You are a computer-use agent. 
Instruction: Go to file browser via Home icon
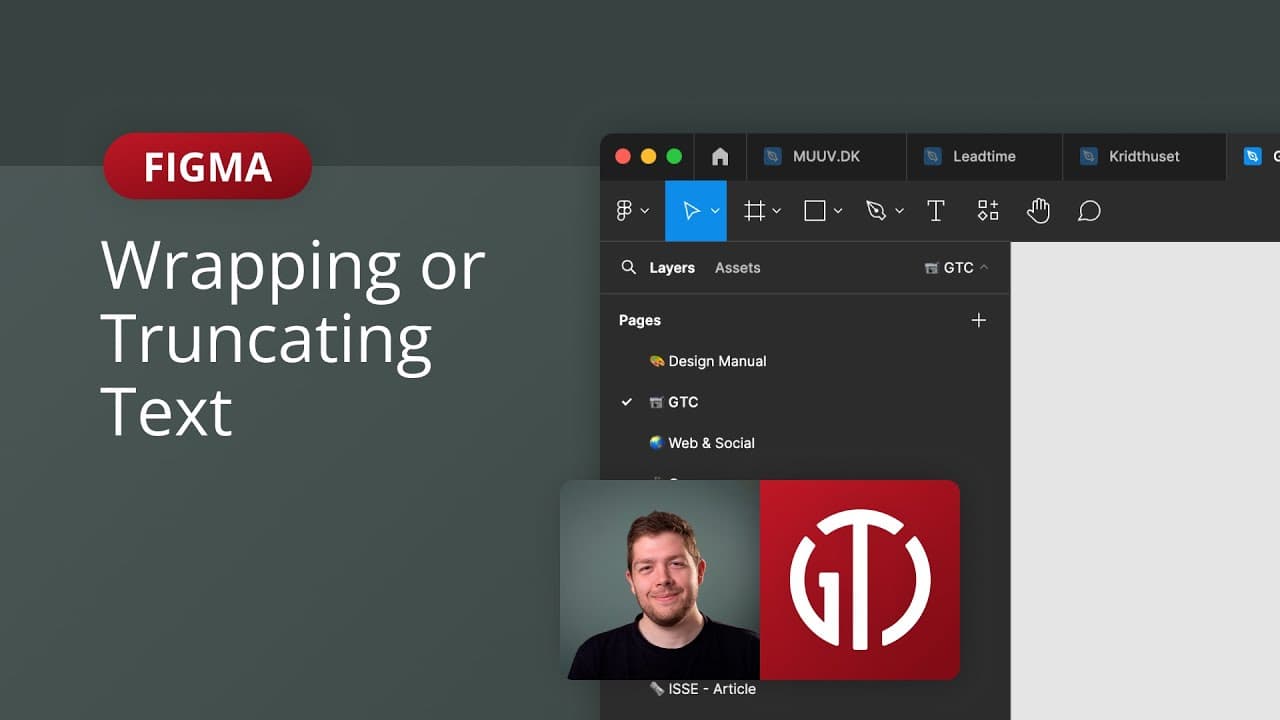point(720,157)
